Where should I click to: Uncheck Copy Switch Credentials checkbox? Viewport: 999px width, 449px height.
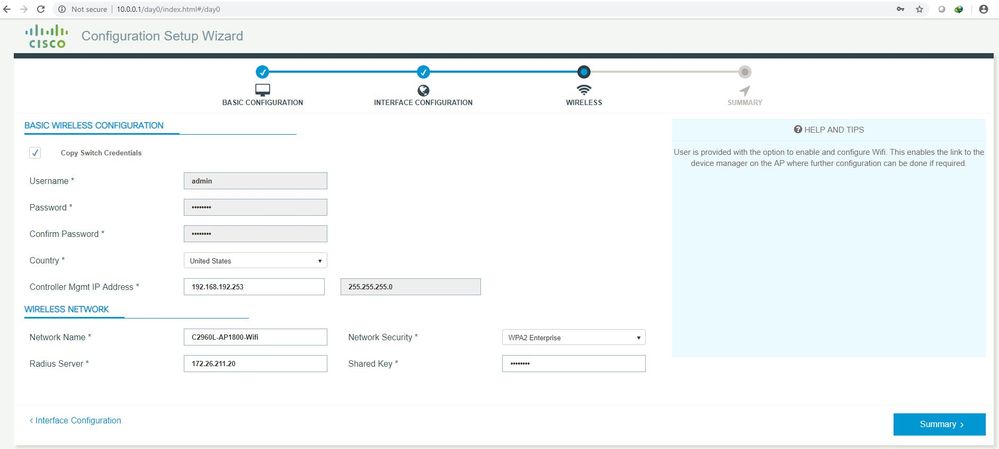[x=35, y=153]
